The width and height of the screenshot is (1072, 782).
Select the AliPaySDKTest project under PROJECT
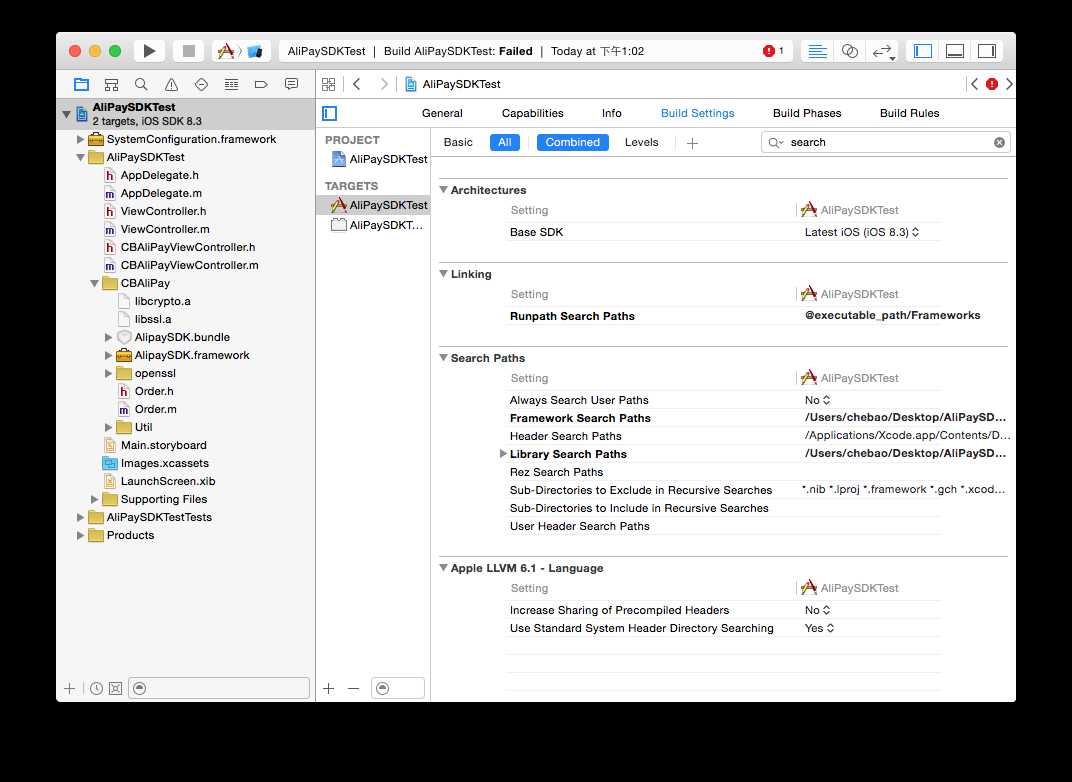(379, 159)
